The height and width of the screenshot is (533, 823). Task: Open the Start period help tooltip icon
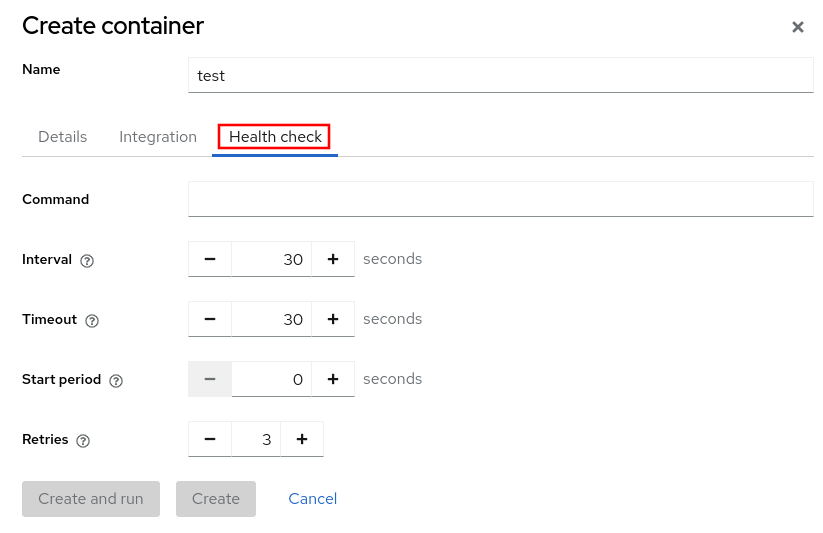coord(116,380)
